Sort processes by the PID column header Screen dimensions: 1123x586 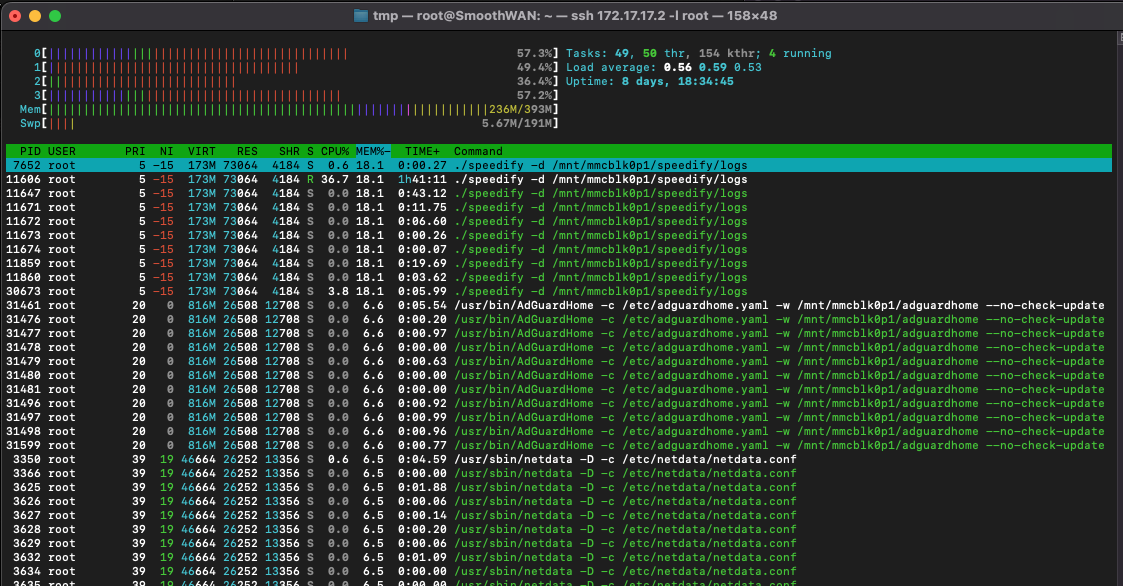point(30,151)
